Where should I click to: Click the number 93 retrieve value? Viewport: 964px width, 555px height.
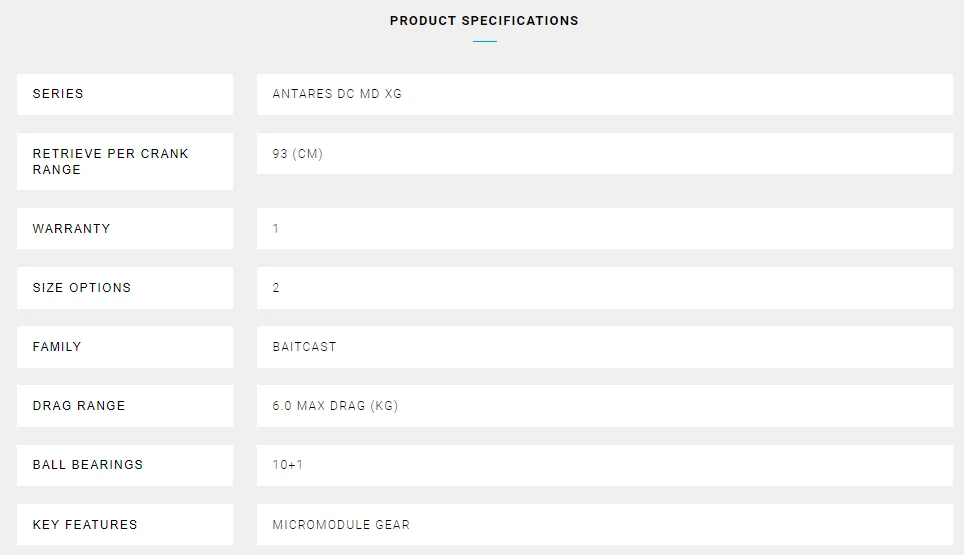pyautogui.click(x=280, y=154)
